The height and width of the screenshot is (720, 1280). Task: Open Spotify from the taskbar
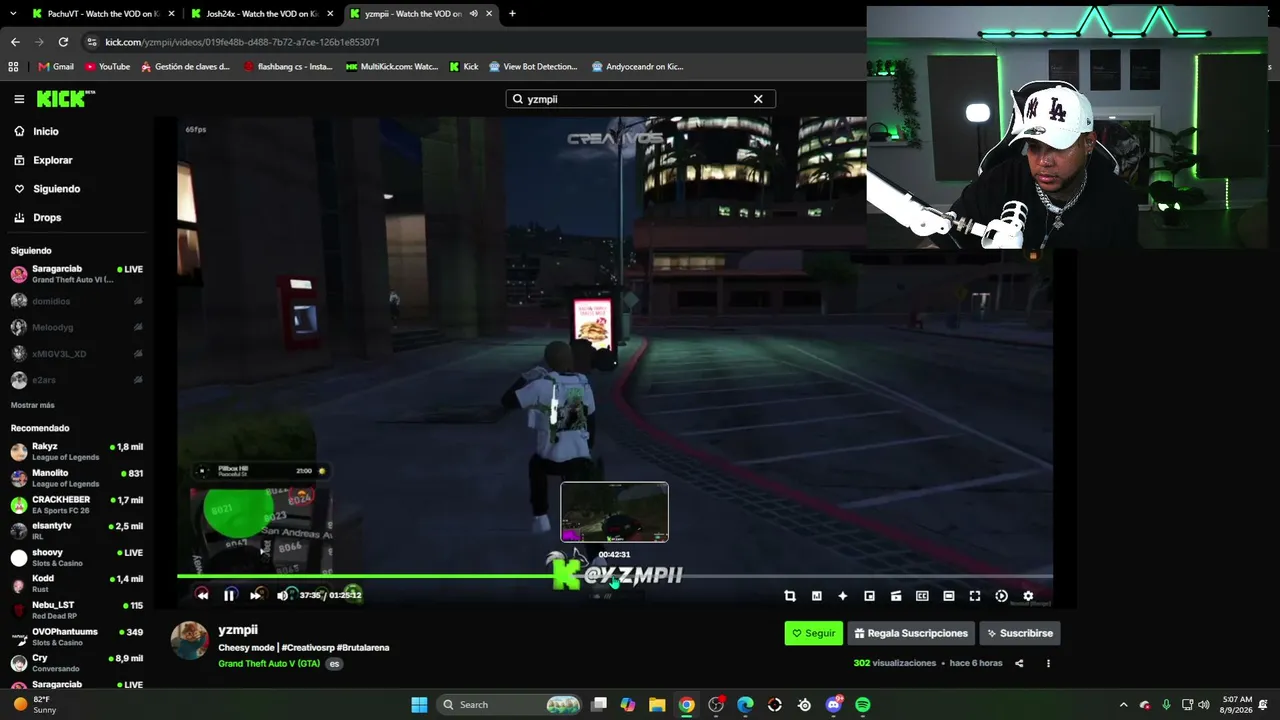click(x=863, y=705)
